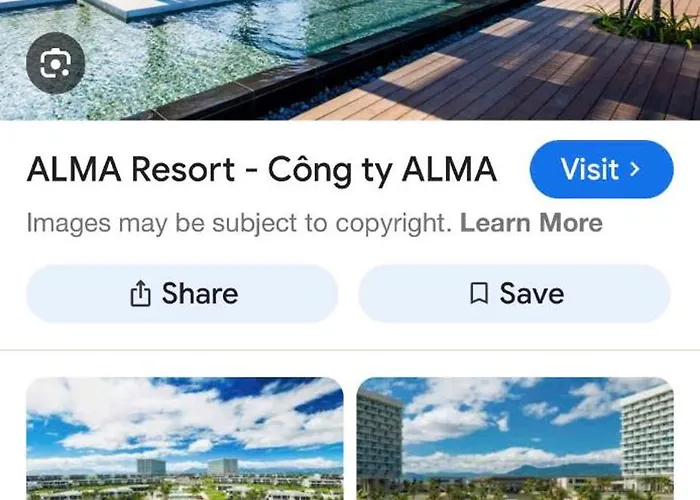Viewport: 700px width, 500px height.
Task: Open the related hotel towers thumbnail
Action: tap(515, 438)
